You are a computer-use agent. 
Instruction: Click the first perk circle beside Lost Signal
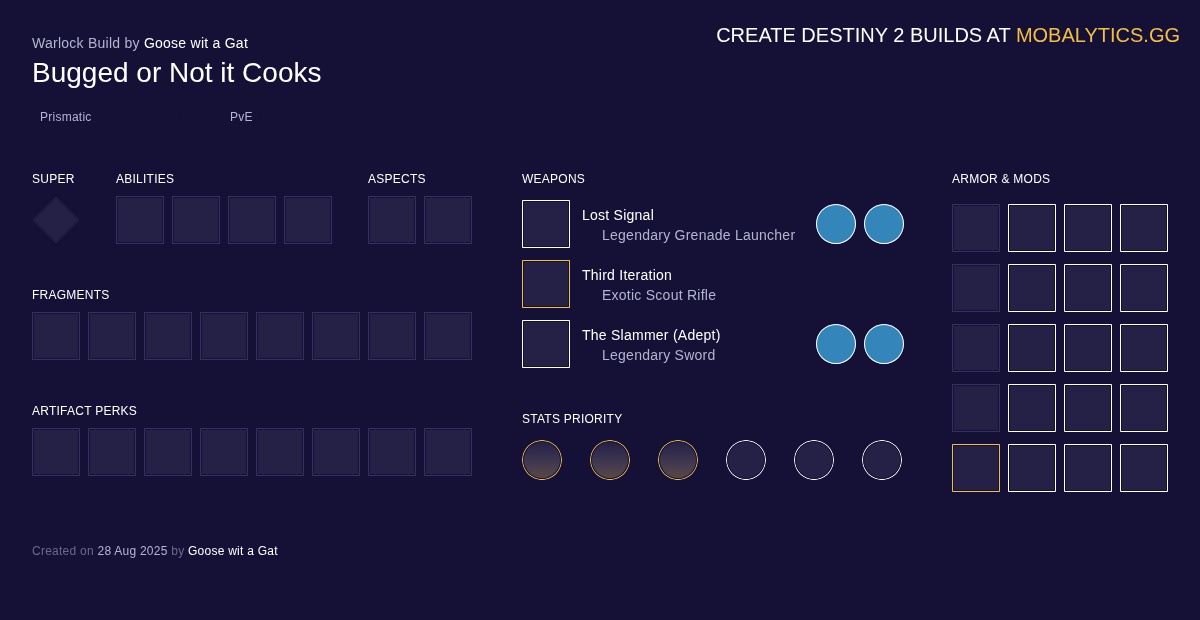836,224
